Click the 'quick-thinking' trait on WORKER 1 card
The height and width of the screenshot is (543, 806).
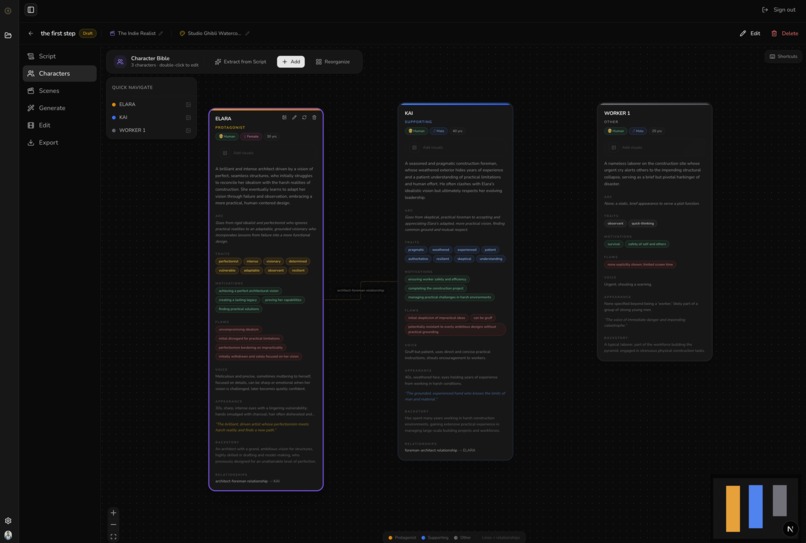643,224
